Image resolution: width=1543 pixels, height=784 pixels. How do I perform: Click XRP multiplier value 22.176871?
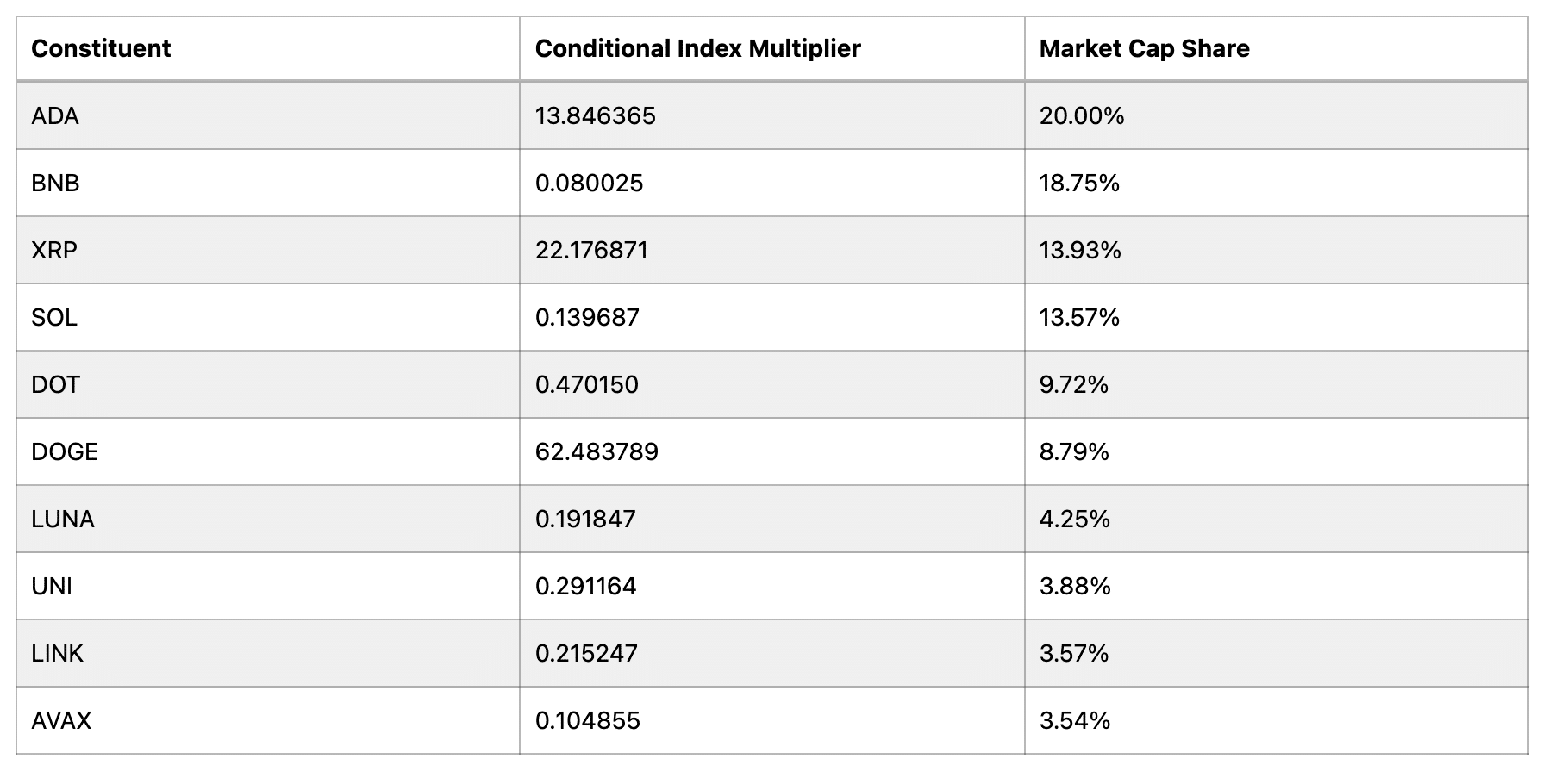[591, 250]
